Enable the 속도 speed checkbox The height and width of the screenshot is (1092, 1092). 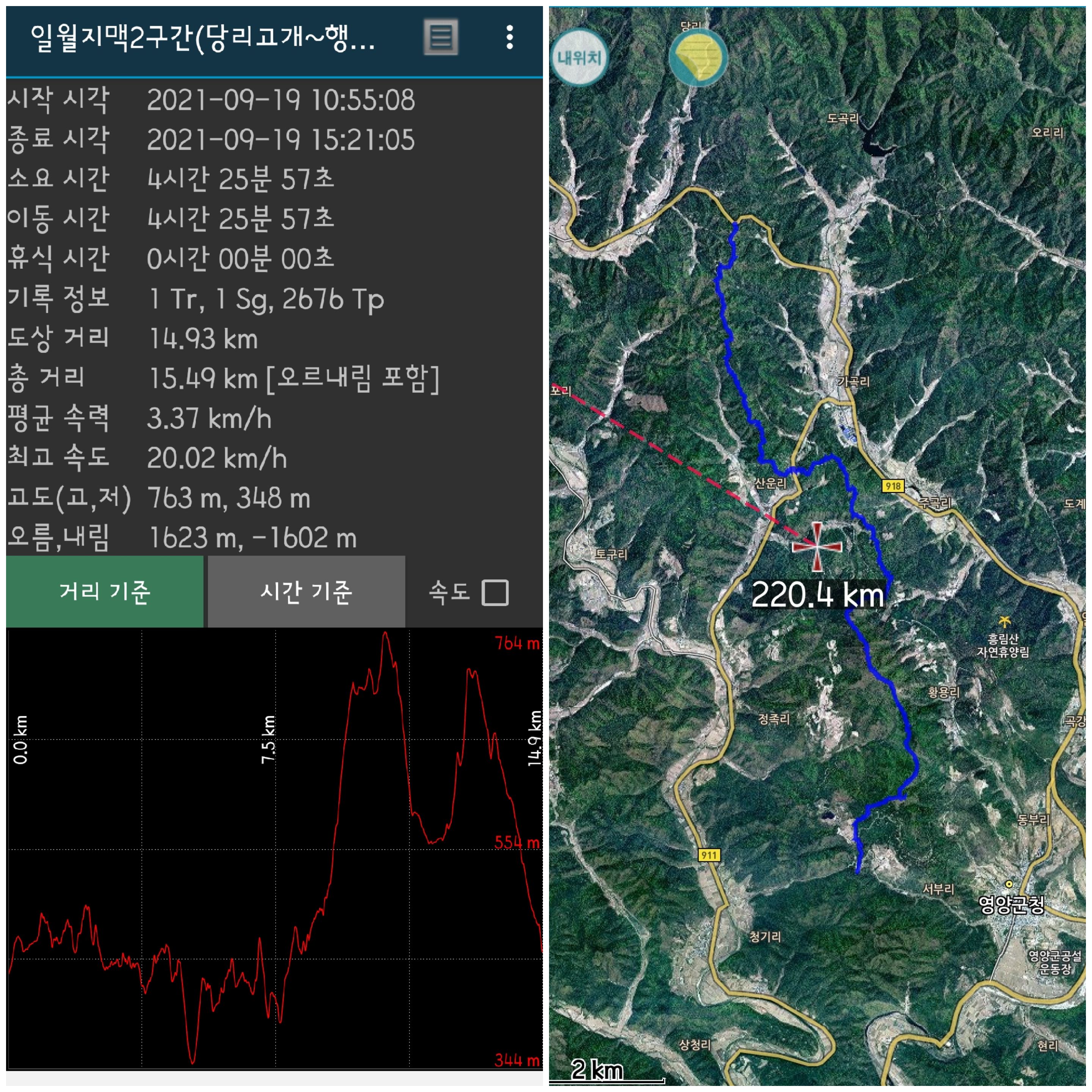point(494,592)
